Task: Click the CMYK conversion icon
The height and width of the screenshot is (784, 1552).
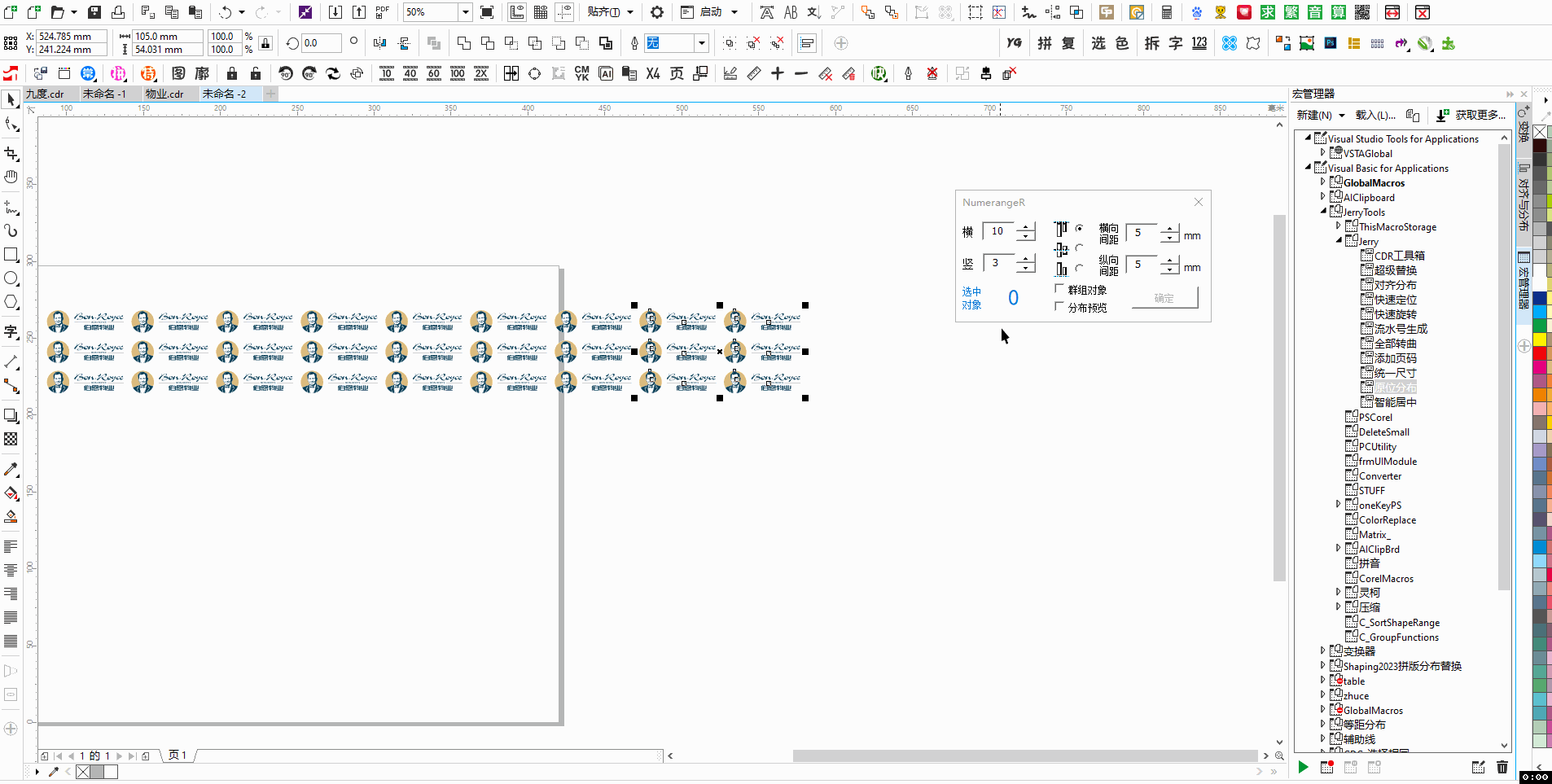Action: [581, 73]
